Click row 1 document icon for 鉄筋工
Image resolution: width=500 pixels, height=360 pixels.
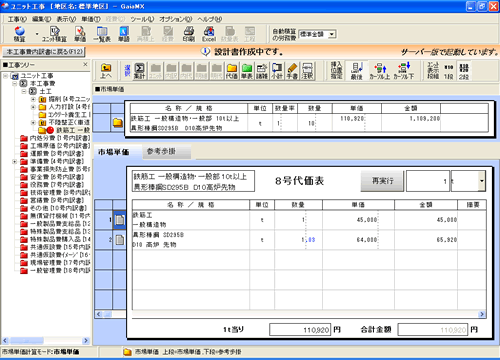120,220
